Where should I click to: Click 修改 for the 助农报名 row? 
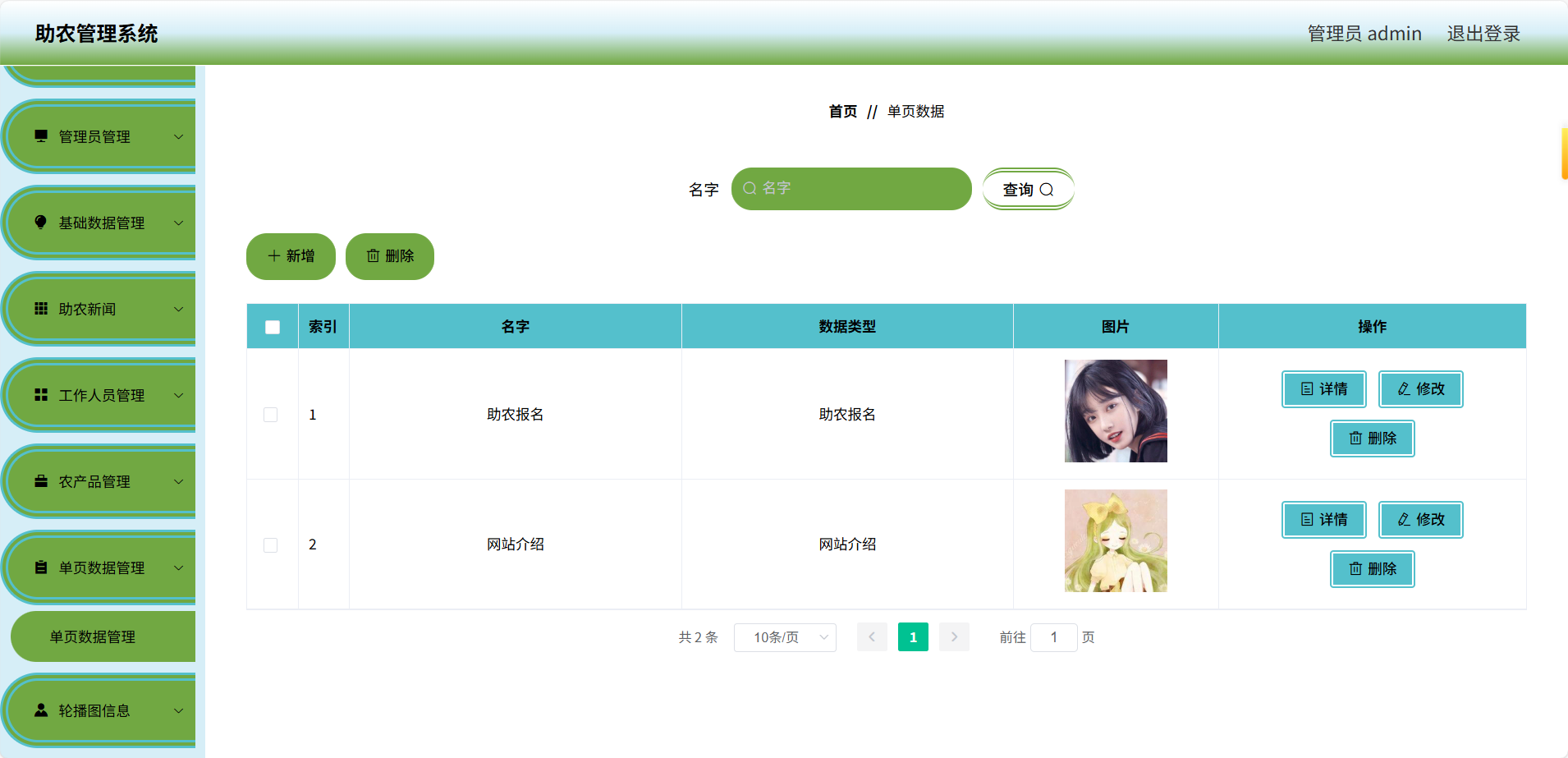point(1421,389)
